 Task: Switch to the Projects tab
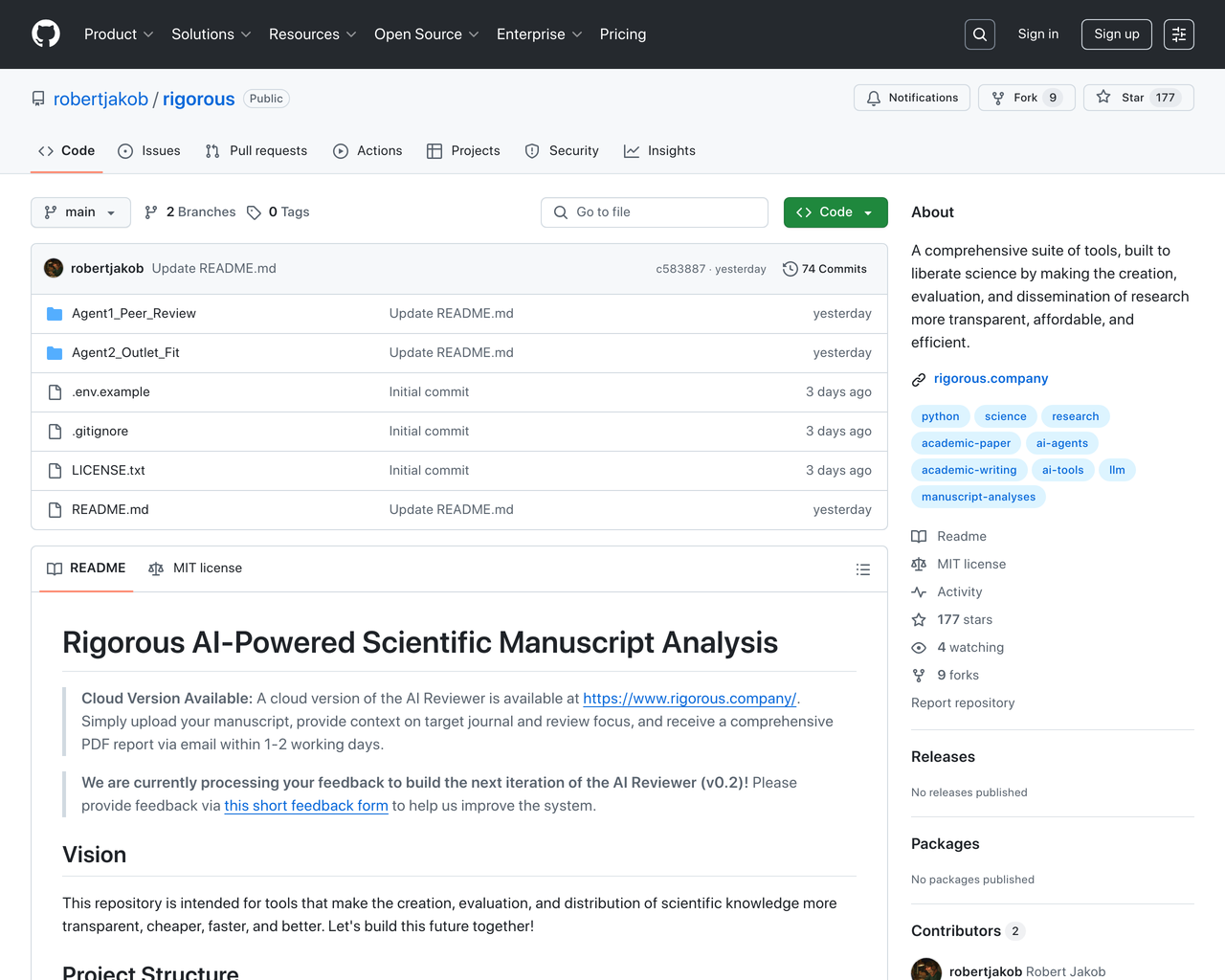[x=463, y=151]
